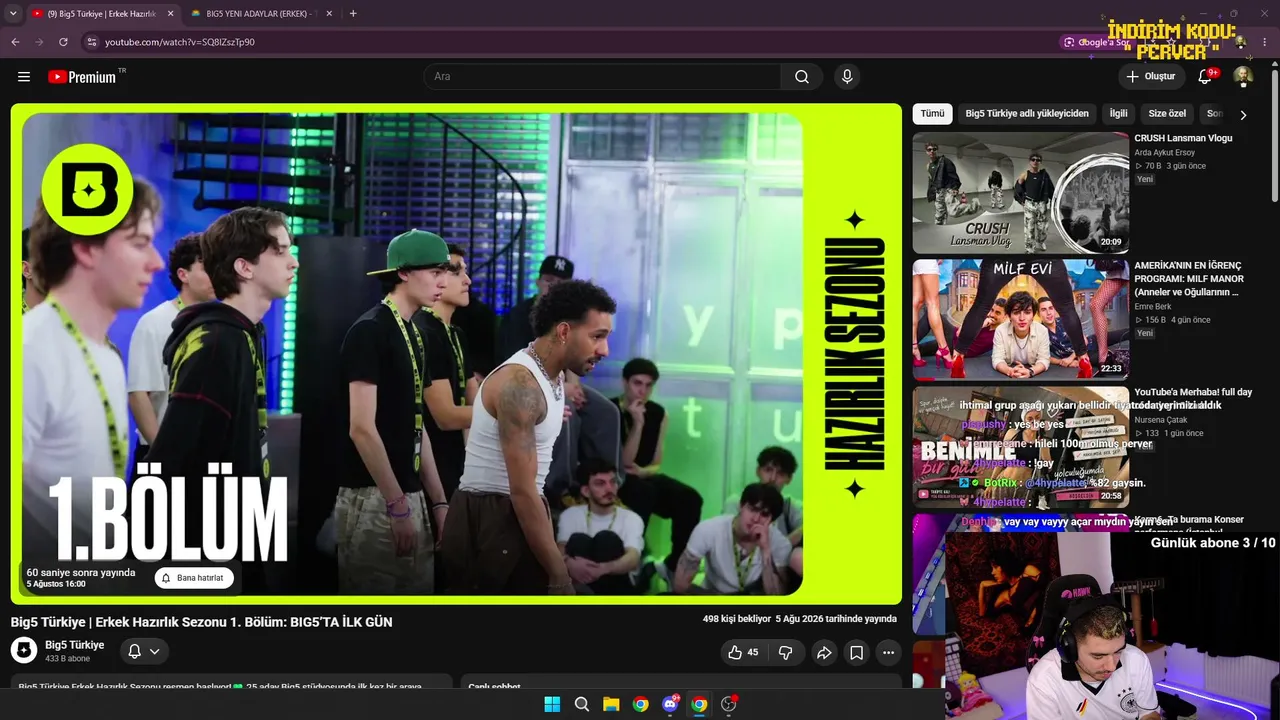Image resolution: width=1280 pixels, height=720 pixels.
Task: Expand the Chrome tab search dropdown
Action: [x=13, y=13]
